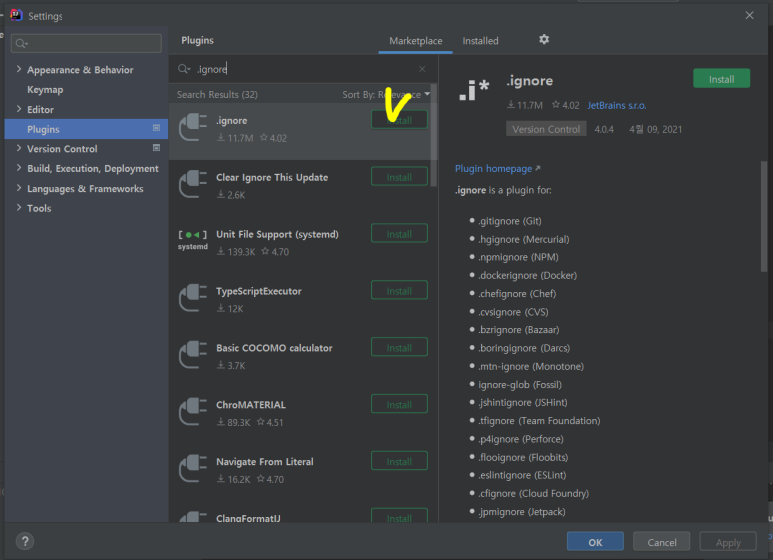Focus the settings search input field
This screenshot has height=560, width=773.
pos(86,43)
